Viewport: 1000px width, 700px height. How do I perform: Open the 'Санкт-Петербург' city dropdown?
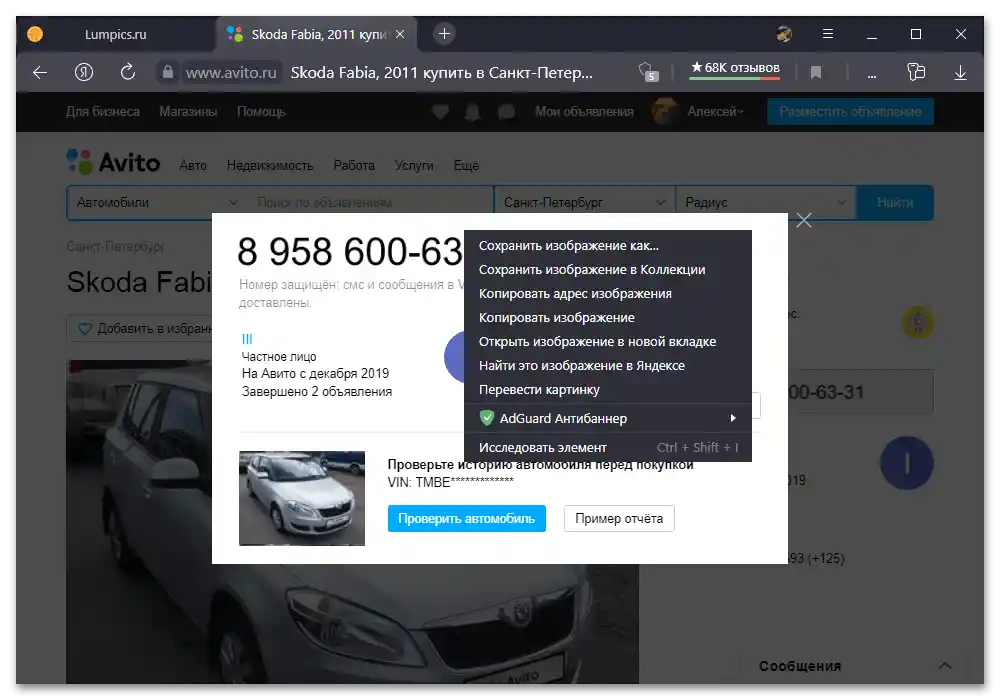point(585,203)
